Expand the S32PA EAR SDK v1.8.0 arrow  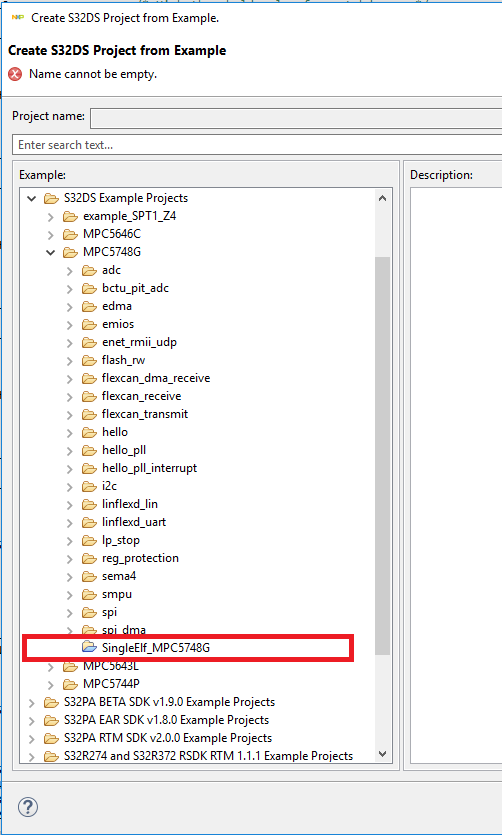[31, 721]
